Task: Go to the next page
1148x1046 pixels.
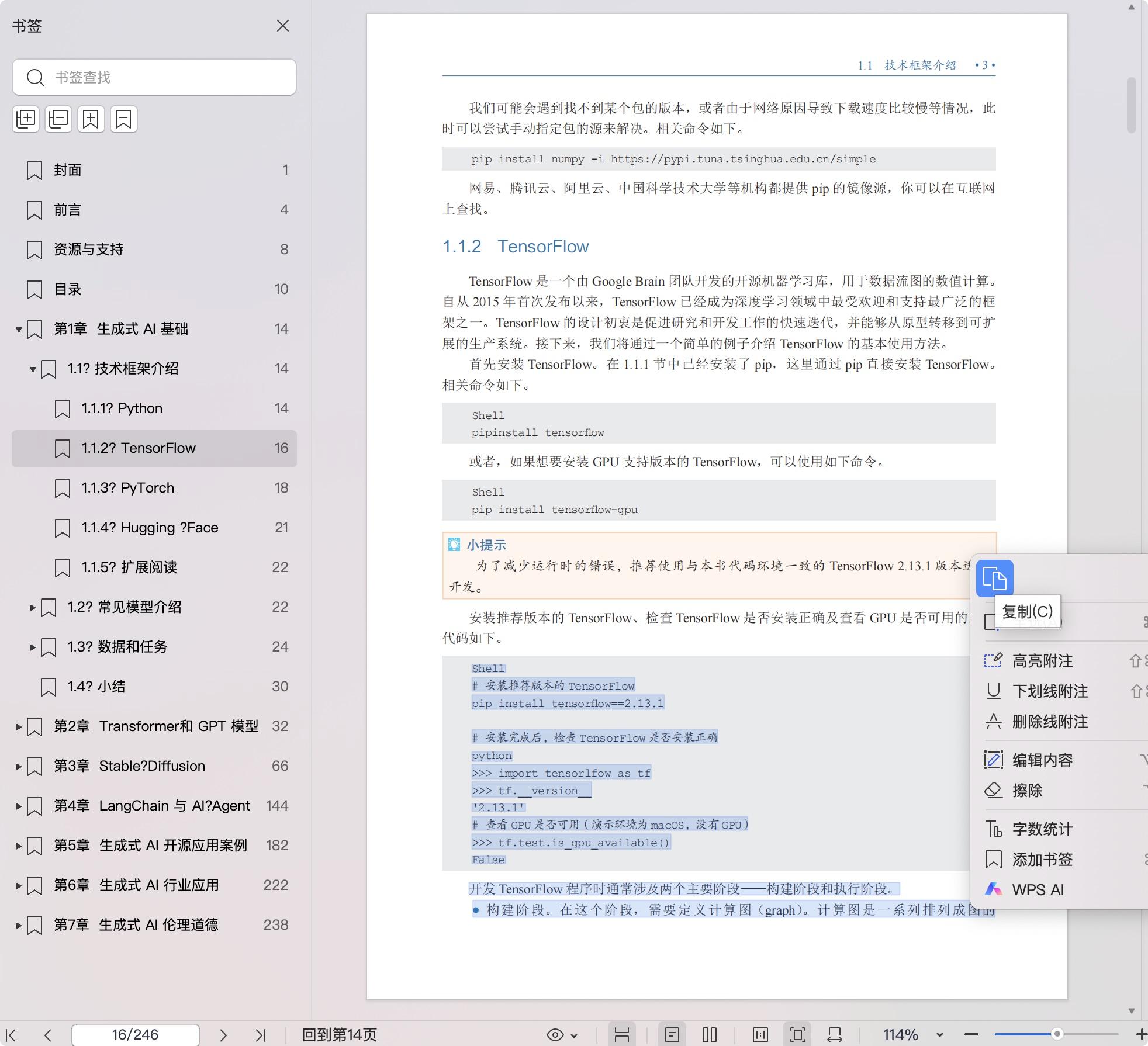Action: [223, 1035]
